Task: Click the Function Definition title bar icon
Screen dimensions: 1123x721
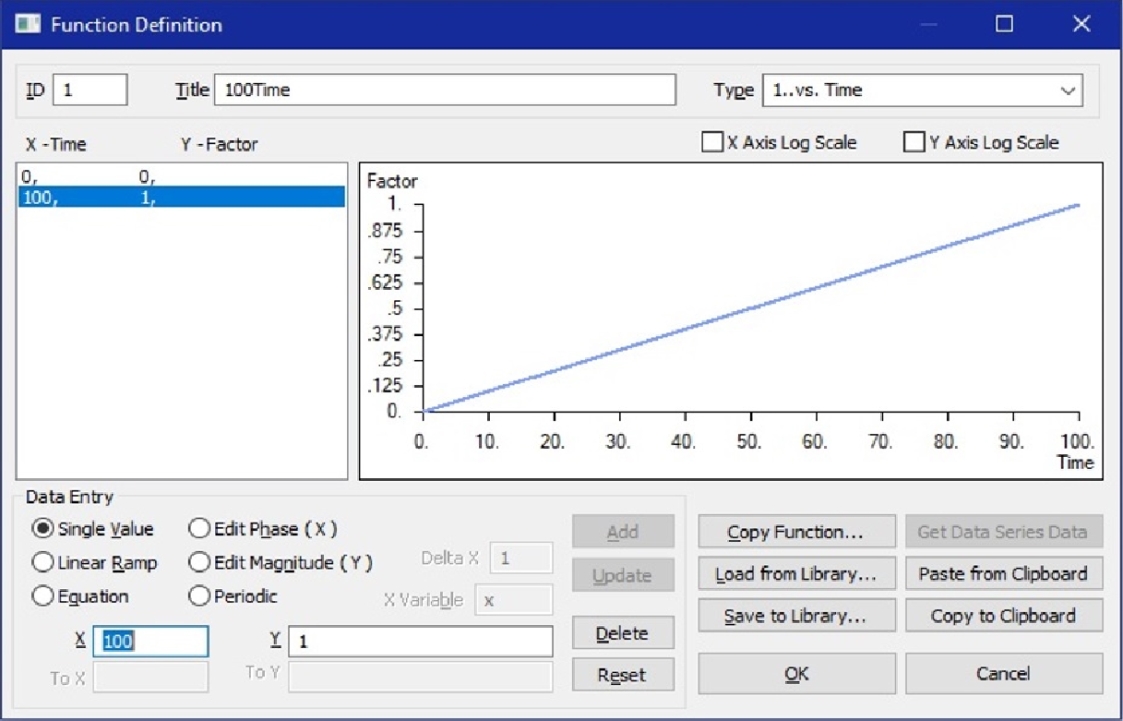Action: 27,24
